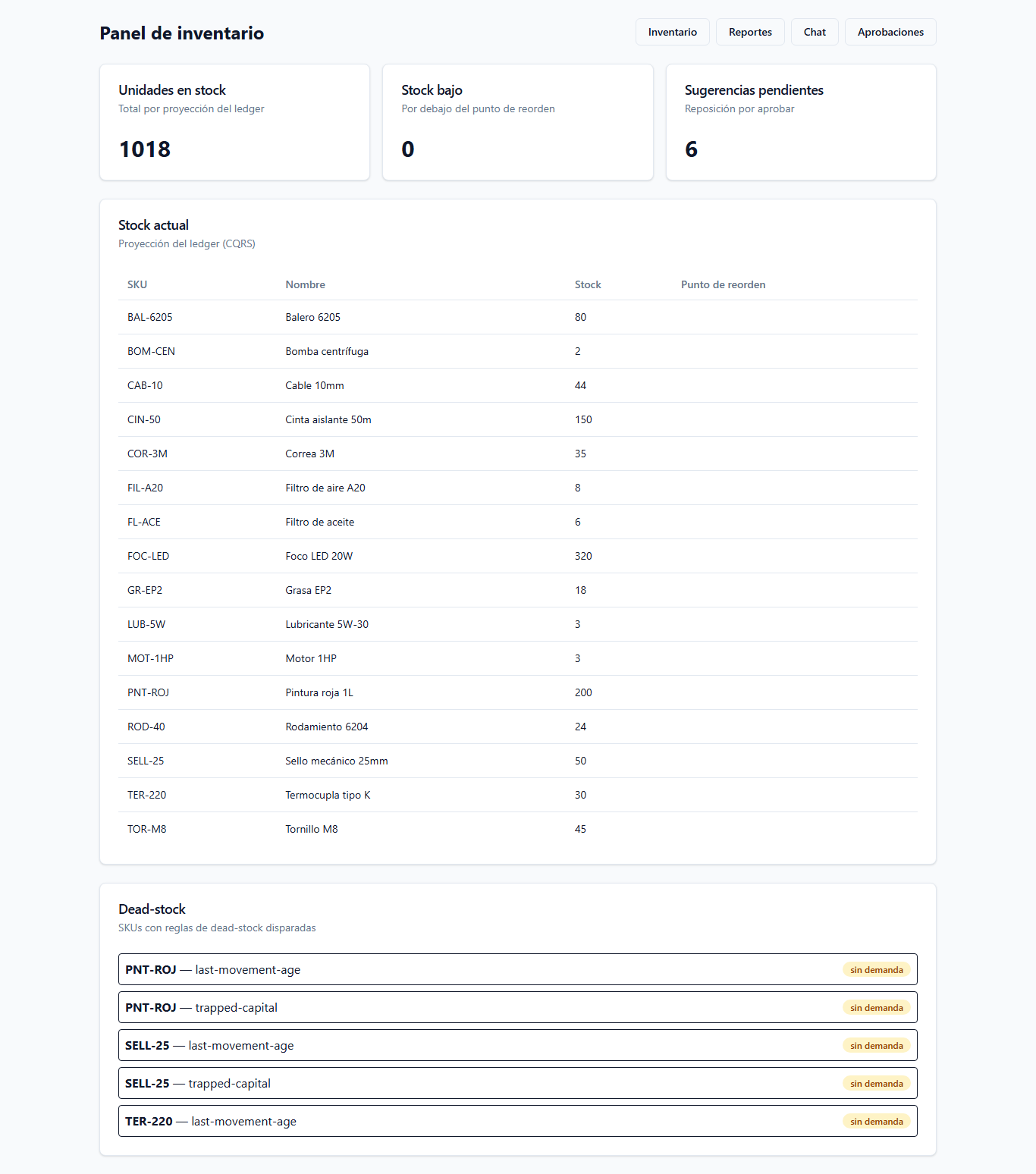The image size is (1036, 1174).
Task: Click stock value 320 for Foco LED
Action: pos(583,556)
